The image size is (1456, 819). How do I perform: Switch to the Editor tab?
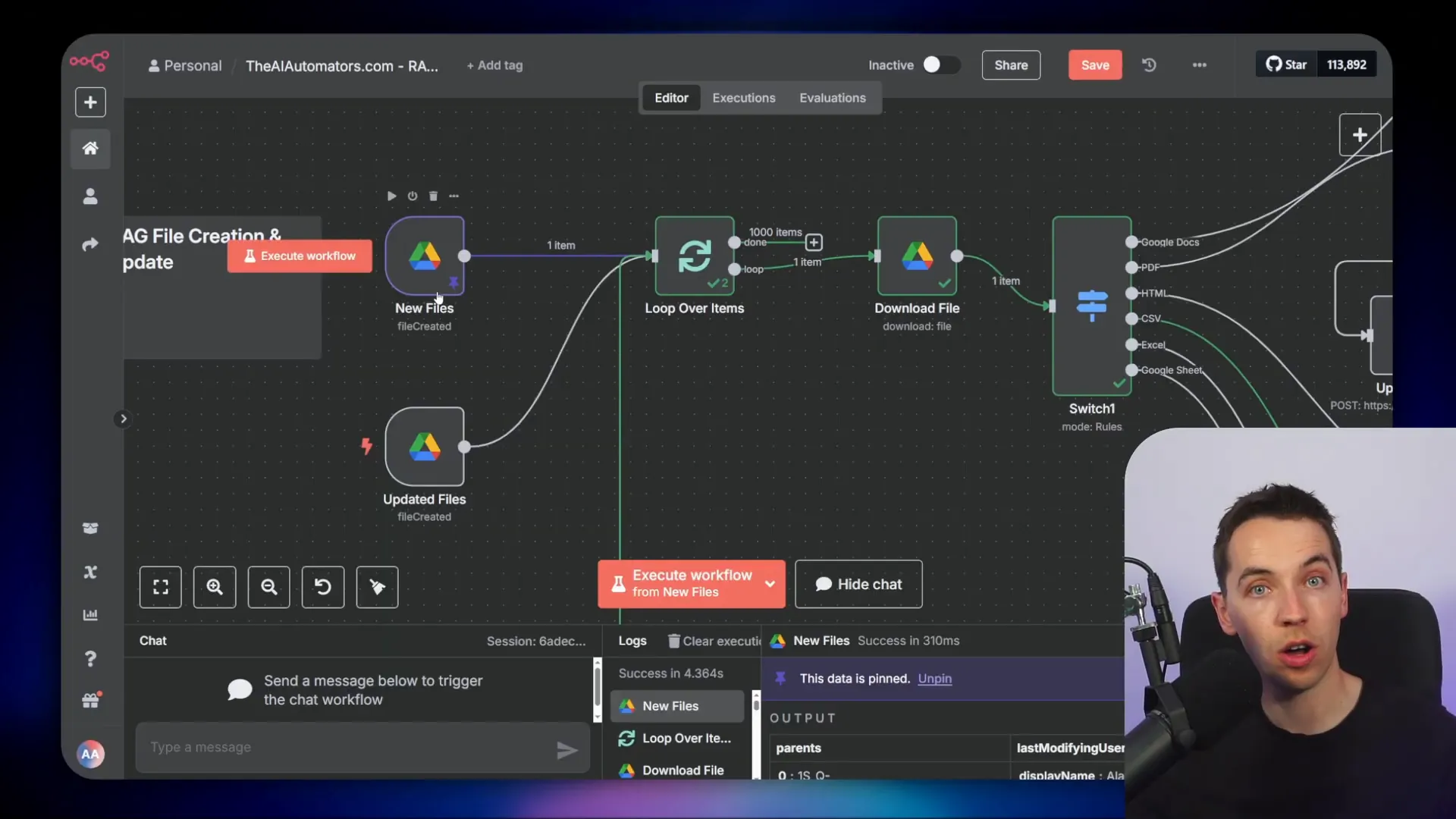671,98
